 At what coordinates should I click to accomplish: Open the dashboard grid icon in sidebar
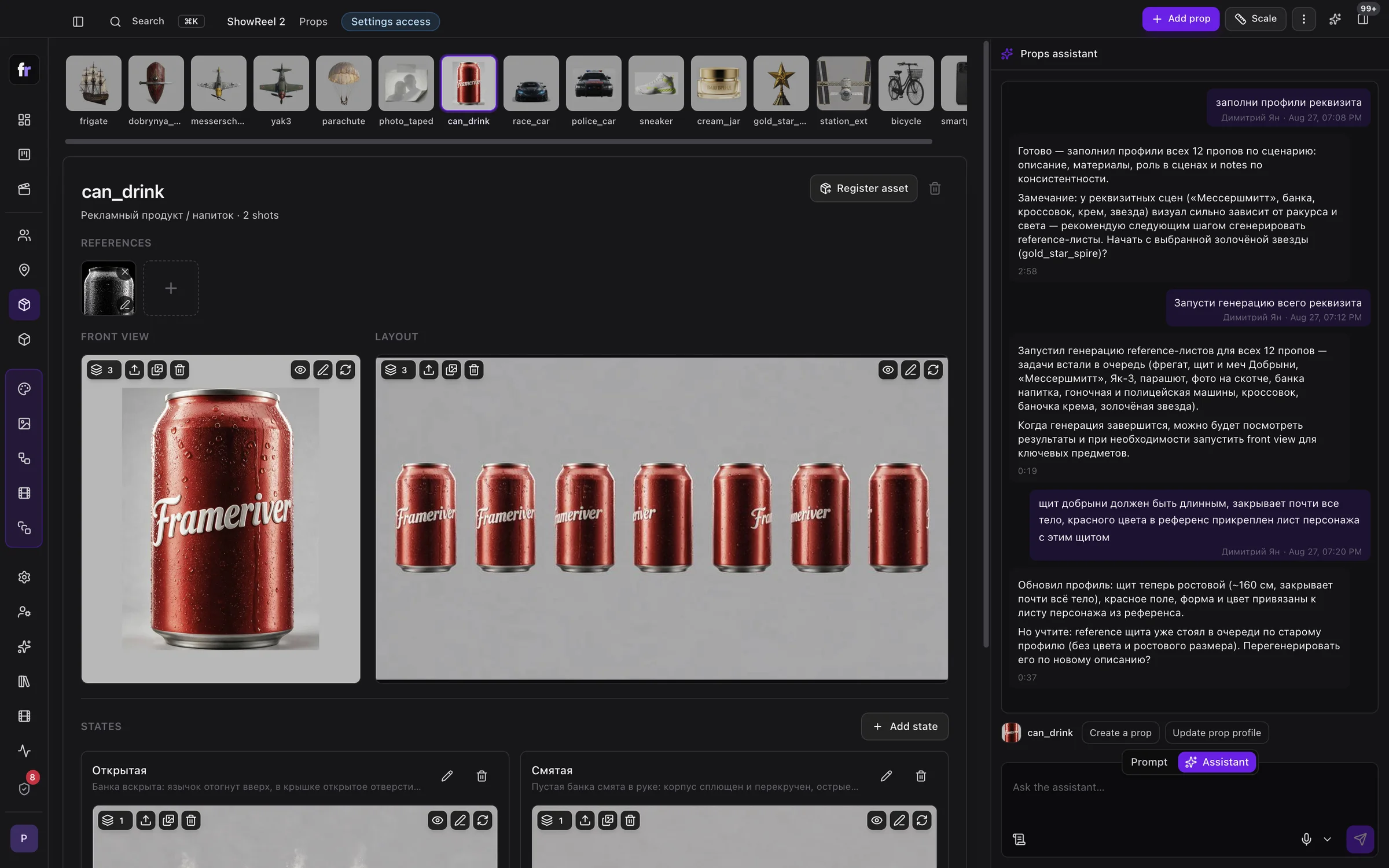[24, 120]
